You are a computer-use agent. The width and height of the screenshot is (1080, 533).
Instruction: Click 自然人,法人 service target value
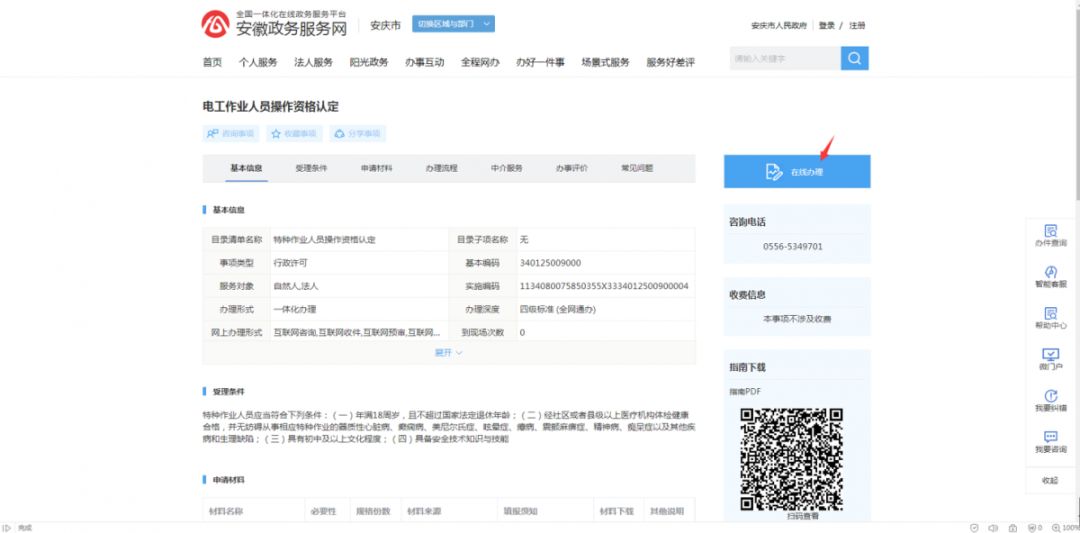coord(295,286)
